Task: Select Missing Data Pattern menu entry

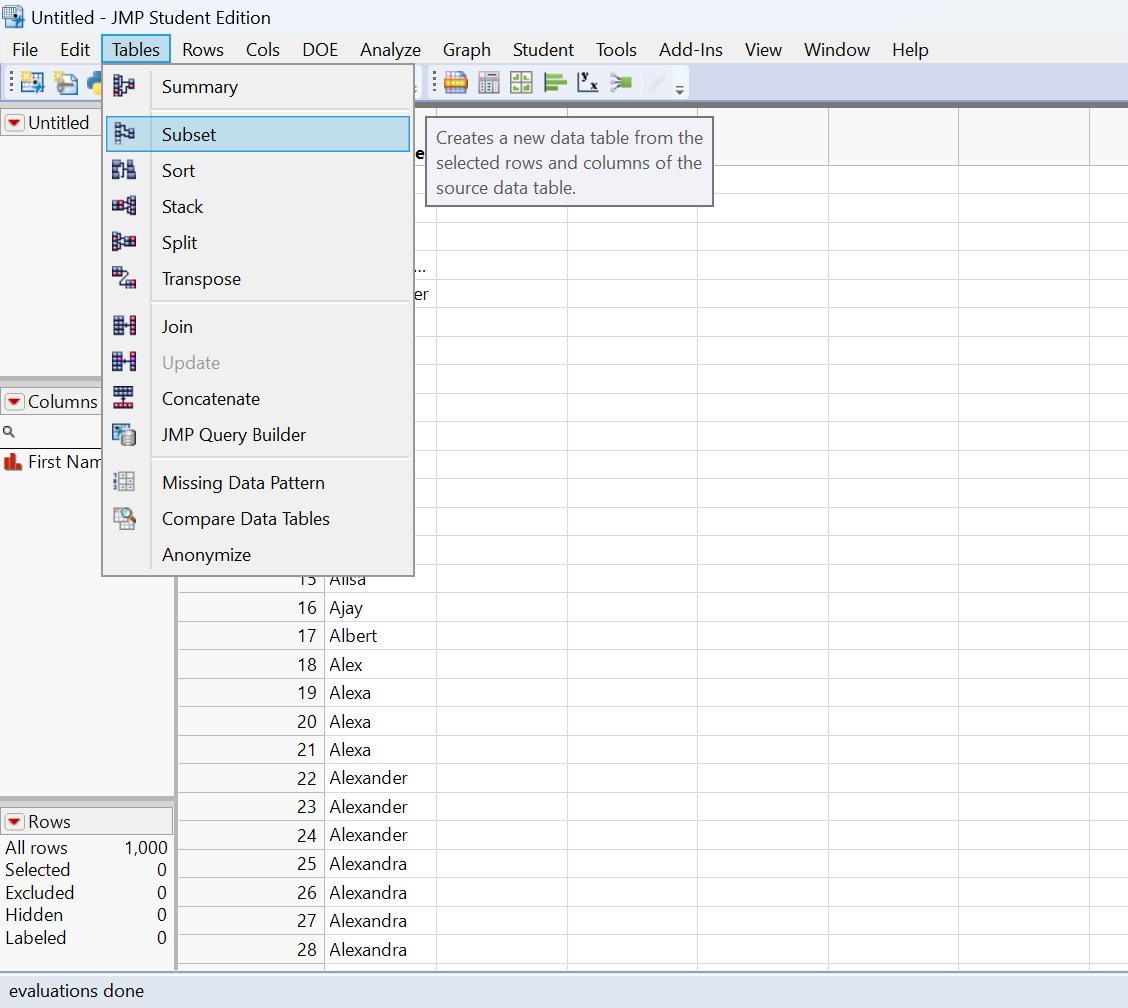Action: (x=243, y=483)
